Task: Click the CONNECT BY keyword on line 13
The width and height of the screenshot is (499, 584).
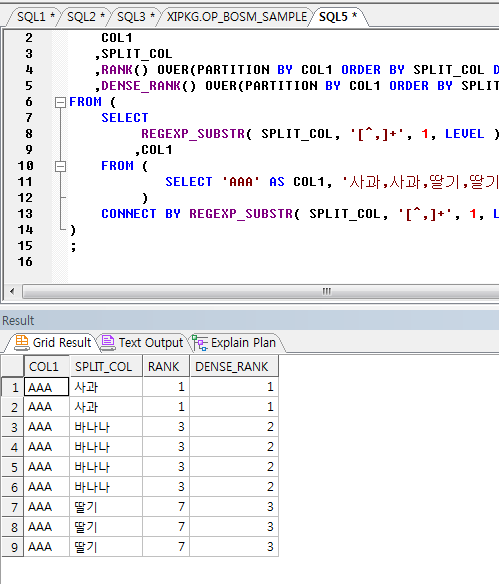Action: click(141, 214)
